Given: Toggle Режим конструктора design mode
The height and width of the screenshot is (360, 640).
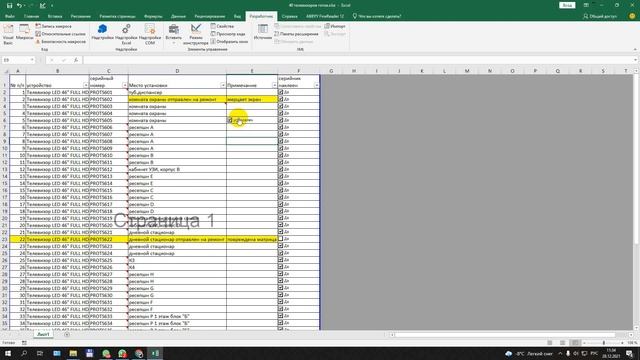Looking at the screenshot, I should [x=196, y=34].
